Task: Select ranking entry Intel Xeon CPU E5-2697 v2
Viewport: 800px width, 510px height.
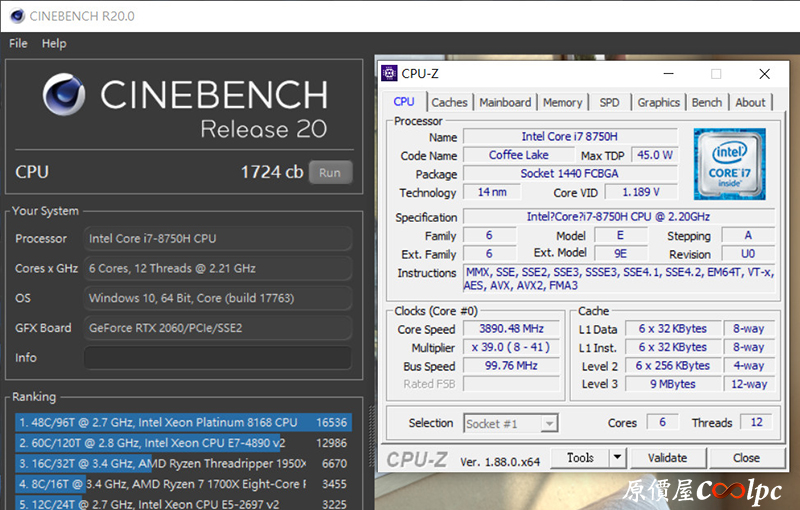Action: (x=183, y=504)
